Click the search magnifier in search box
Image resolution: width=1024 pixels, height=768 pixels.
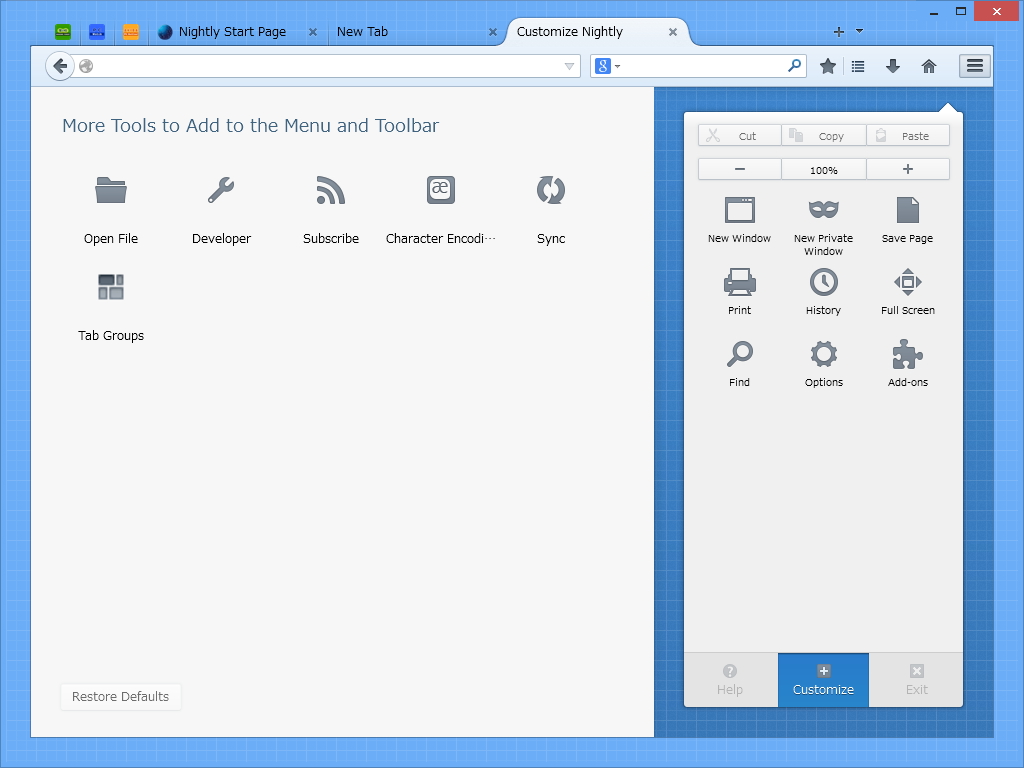(x=794, y=66)
